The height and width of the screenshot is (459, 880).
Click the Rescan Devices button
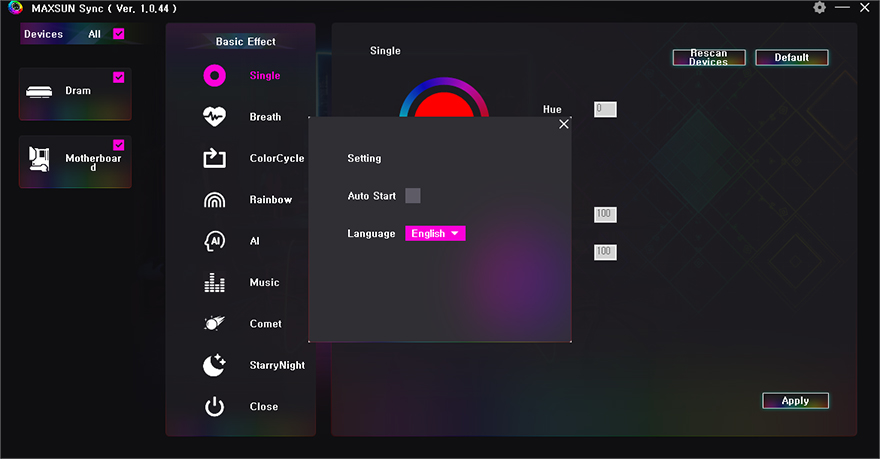tap(709, 57)
